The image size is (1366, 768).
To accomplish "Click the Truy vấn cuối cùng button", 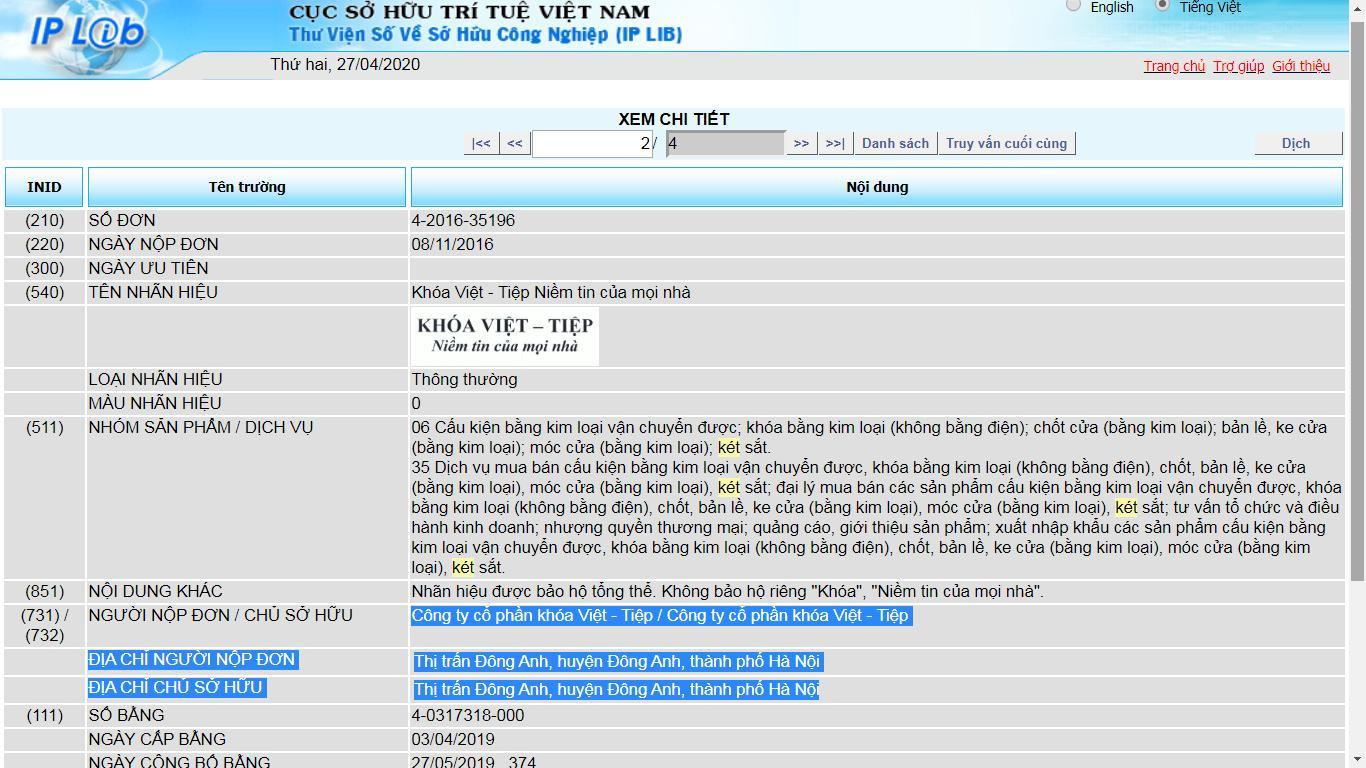I will tap(1006, 143).
